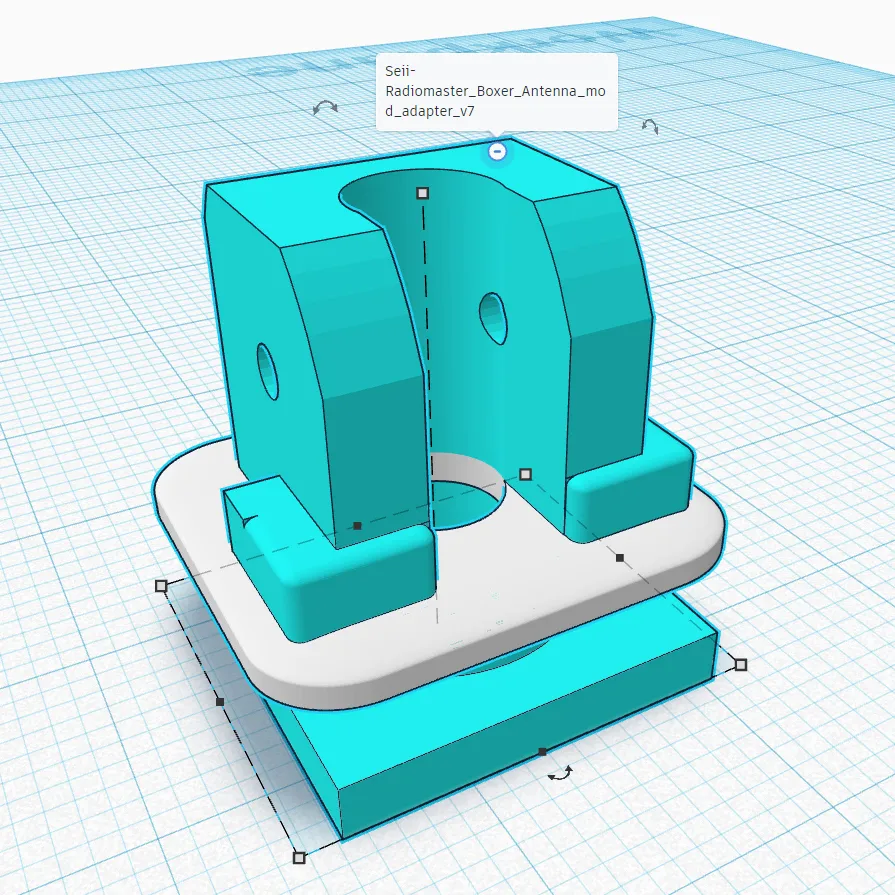Click the right-side white corner scale handle
This screenshot has width=895, height=895.
pos(739,663)
